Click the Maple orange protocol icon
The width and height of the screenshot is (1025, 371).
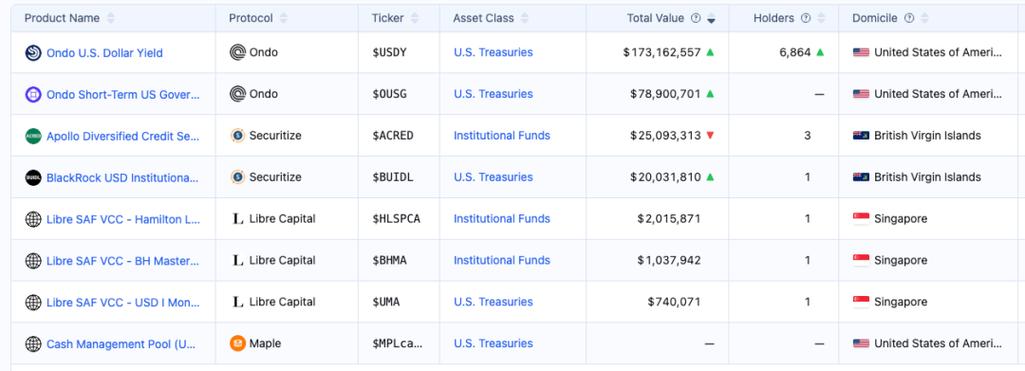tap(238, 344)
